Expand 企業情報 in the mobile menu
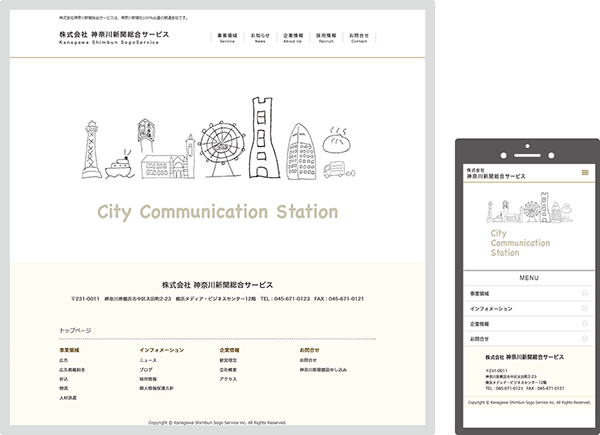This screenshot has width=600, height=435. [527, 324]
